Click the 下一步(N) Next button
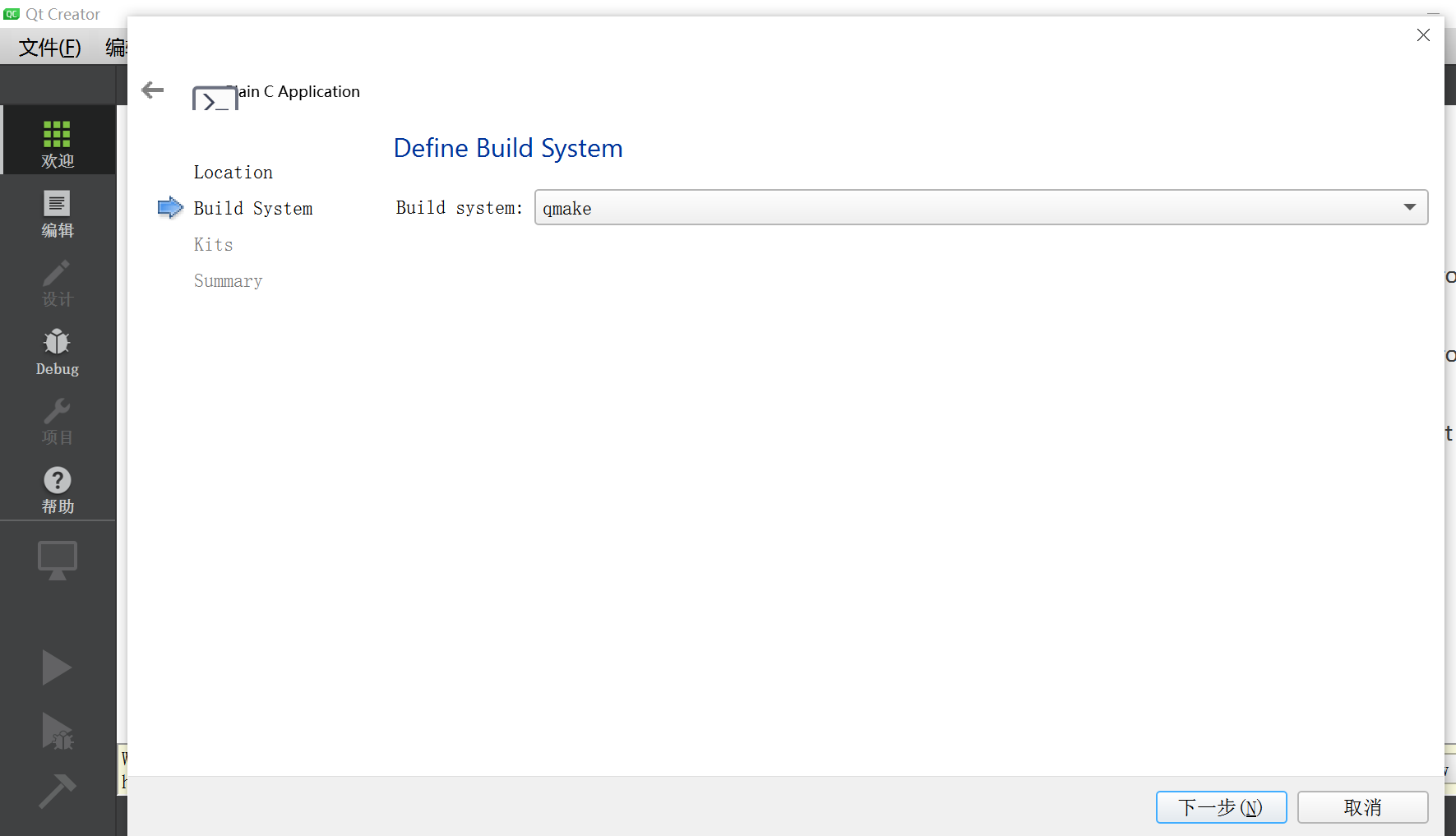Image resolution: width=1456 pixels, height=836 pixels. (x=1222, y=806)
